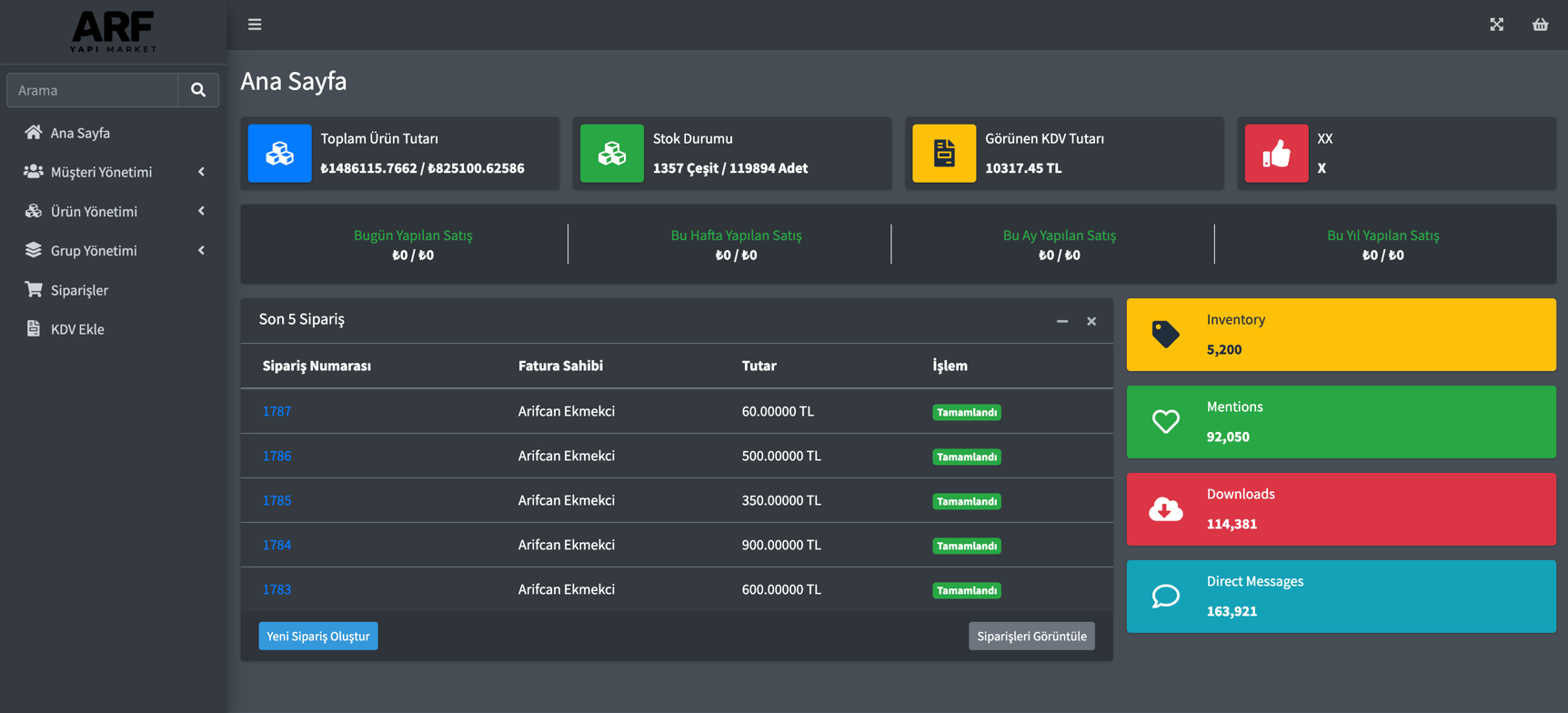Click the ARF Yapı Market logo
This screenshot has height=713, width=1568.
click(x=114, y=31)
